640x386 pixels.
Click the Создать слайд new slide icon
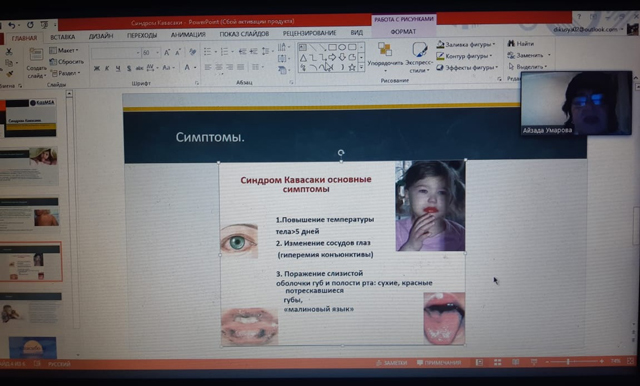(36, 55)
